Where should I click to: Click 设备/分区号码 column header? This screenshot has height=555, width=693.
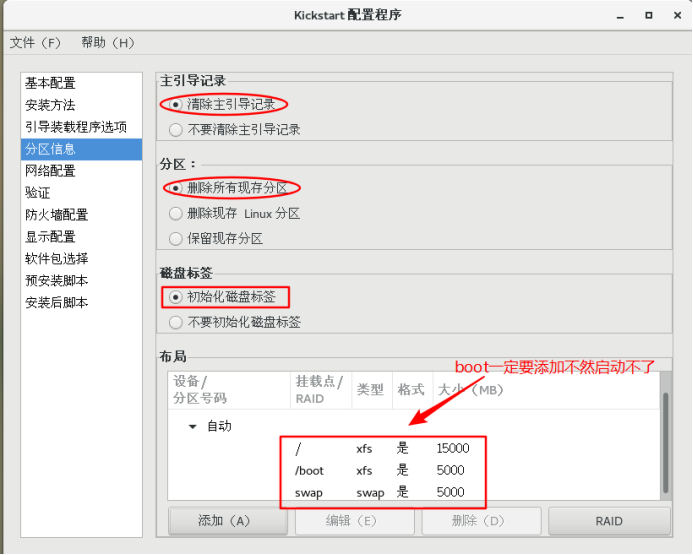pyautogui.click(x=229, y=390)
